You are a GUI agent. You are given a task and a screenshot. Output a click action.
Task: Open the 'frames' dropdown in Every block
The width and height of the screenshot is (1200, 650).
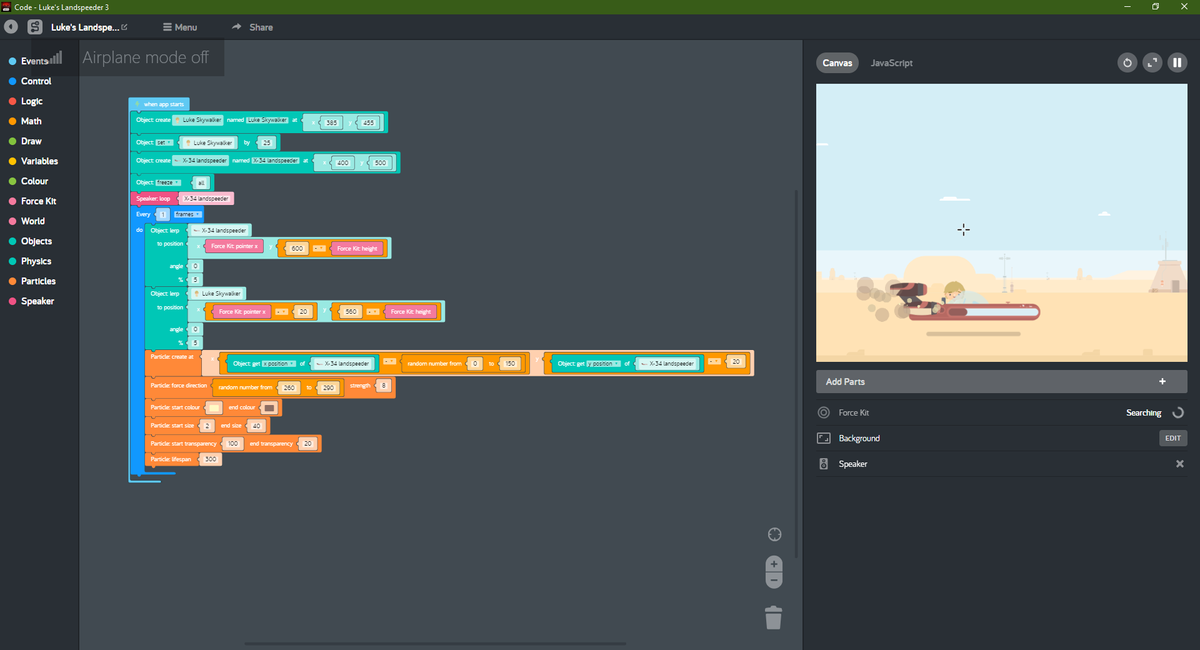(188, 214)
